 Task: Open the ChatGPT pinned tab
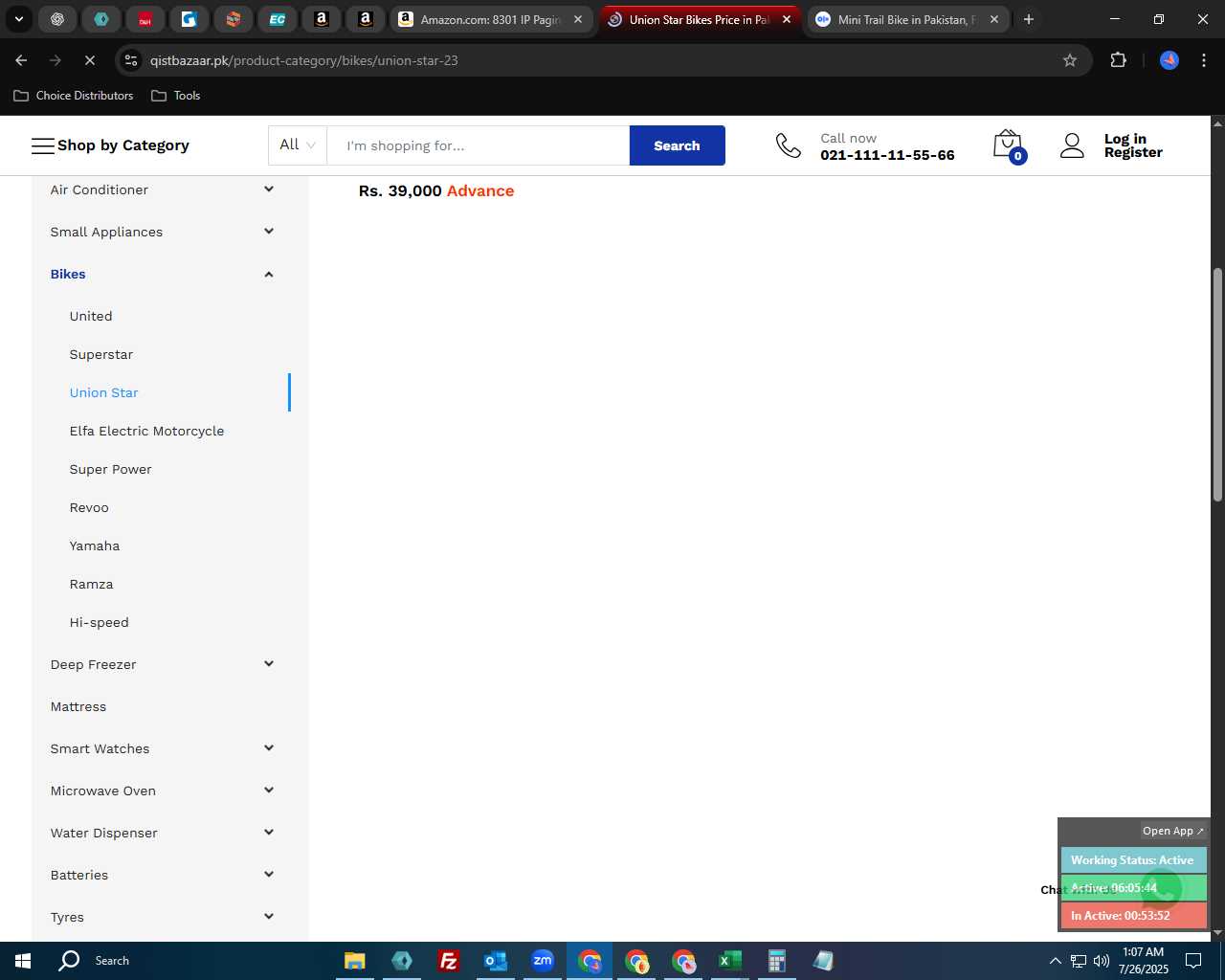57,19
